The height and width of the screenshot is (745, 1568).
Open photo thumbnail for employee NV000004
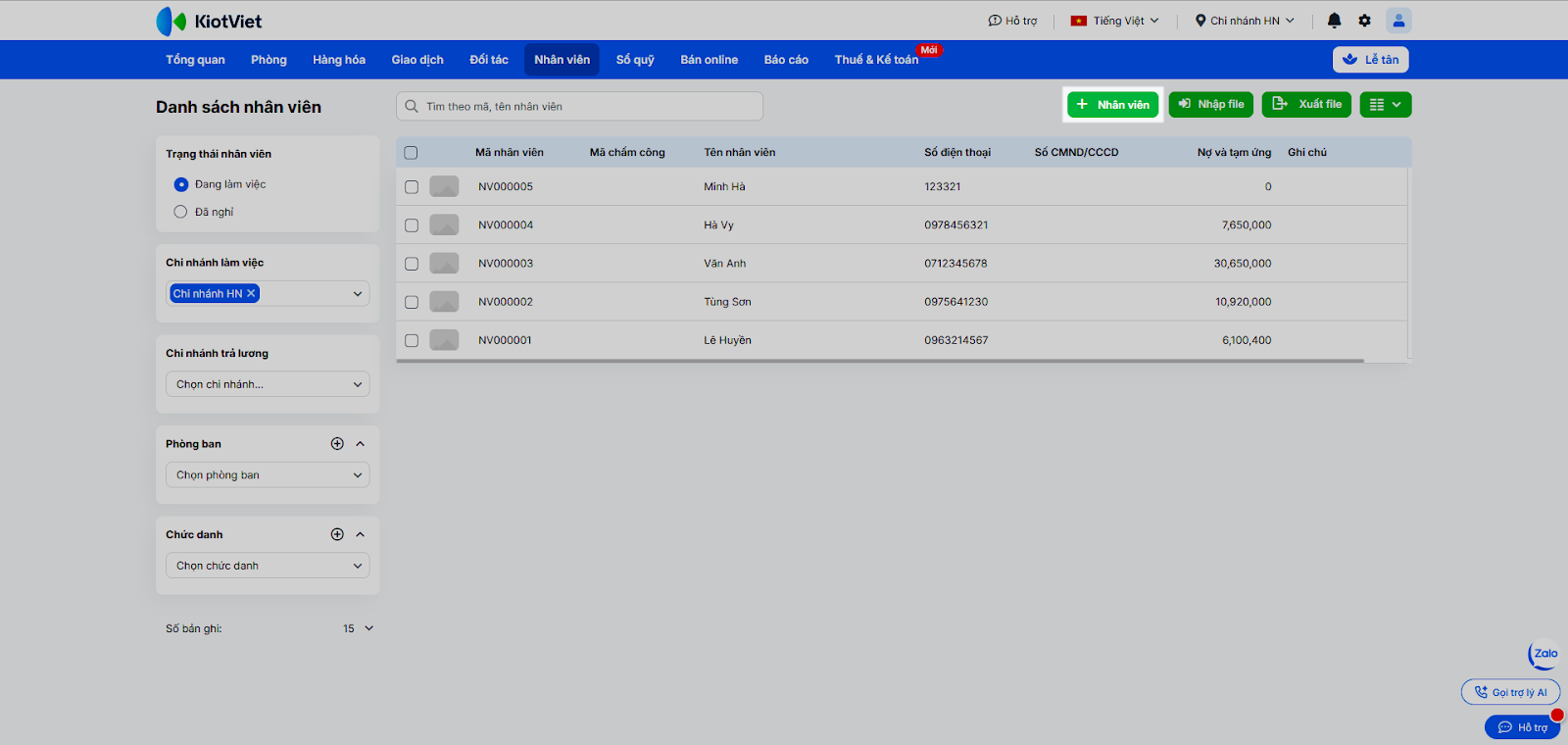coord(444,225)
